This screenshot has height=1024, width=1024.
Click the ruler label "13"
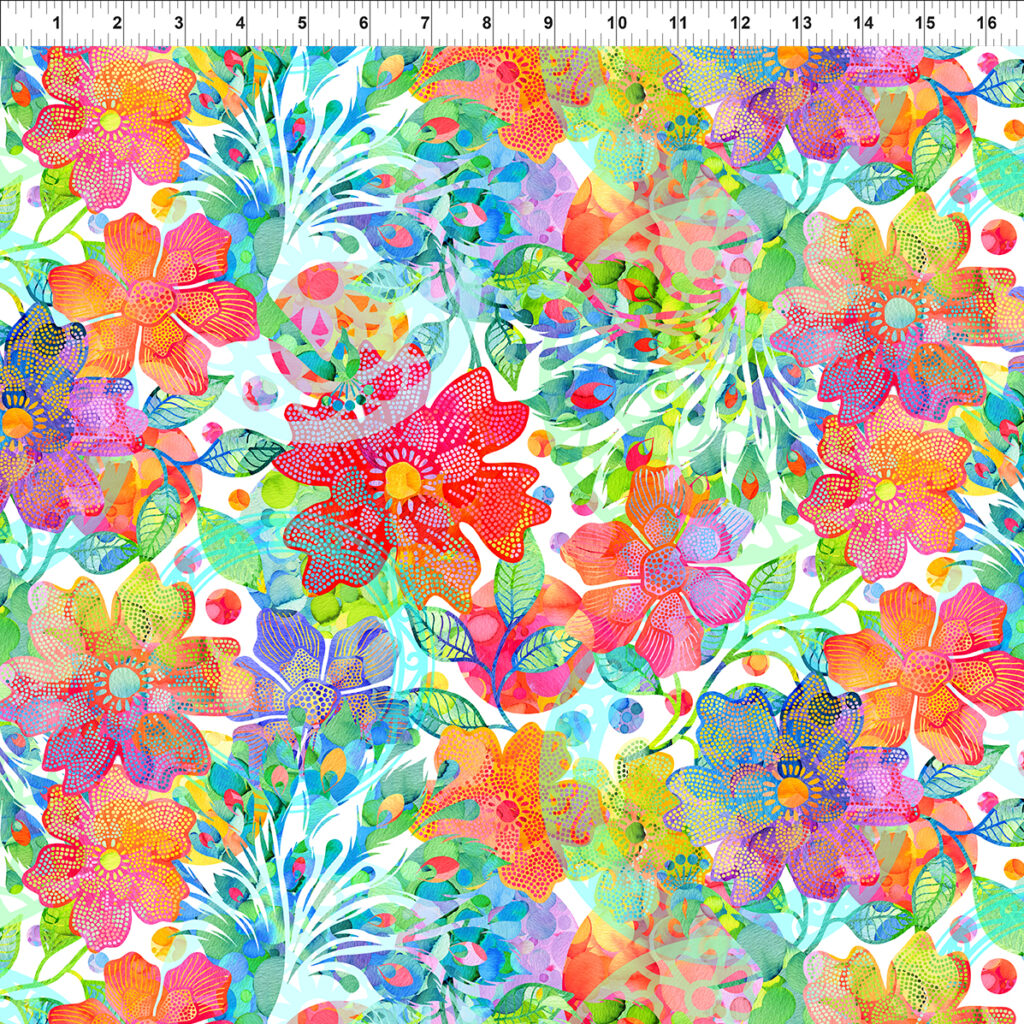(802, 23)
